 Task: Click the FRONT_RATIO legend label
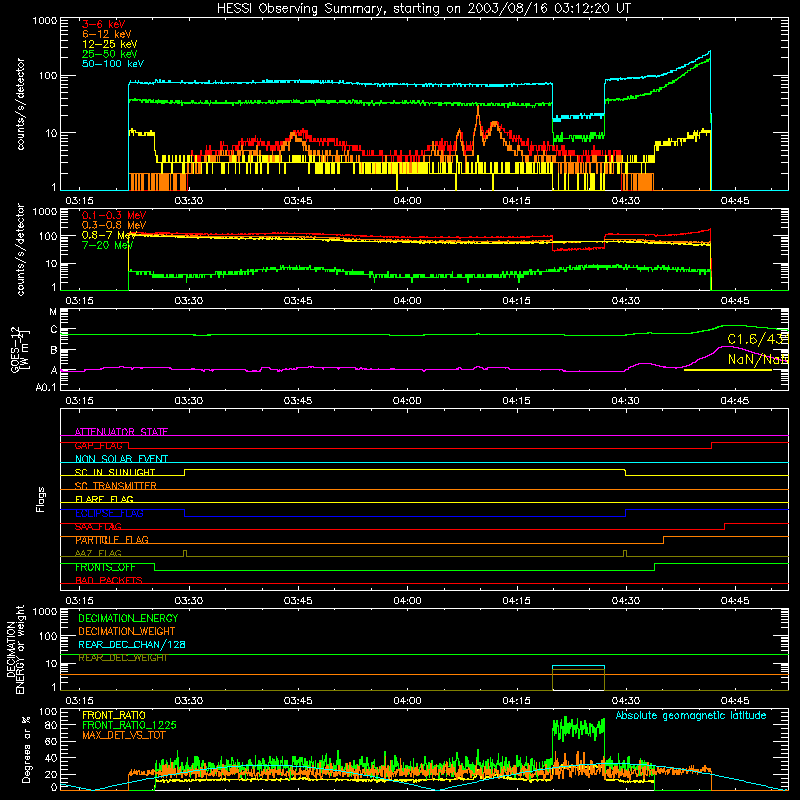(114, 715)
